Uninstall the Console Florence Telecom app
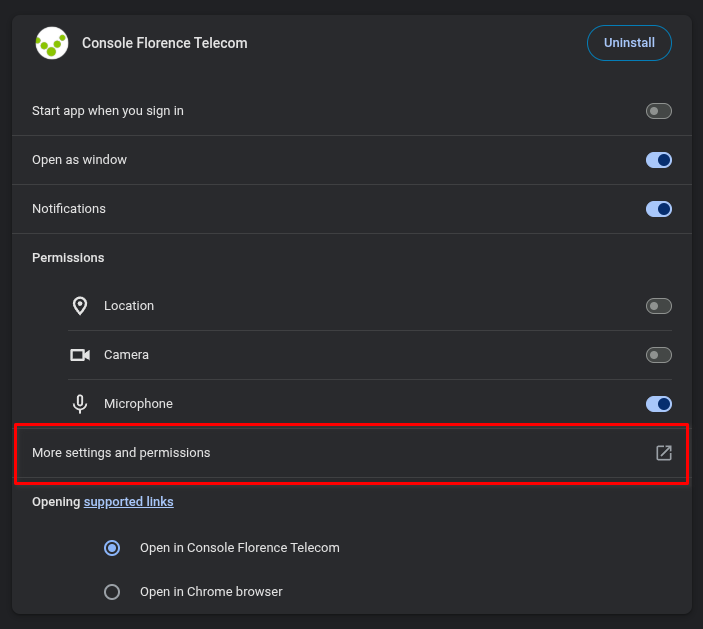703x629 pixels. point(629,43)
